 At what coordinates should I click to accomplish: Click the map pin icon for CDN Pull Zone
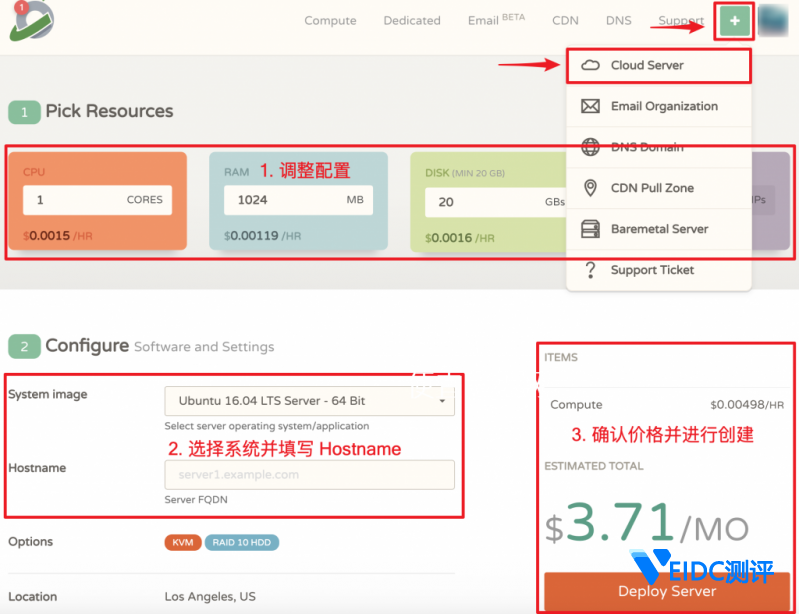590,188
